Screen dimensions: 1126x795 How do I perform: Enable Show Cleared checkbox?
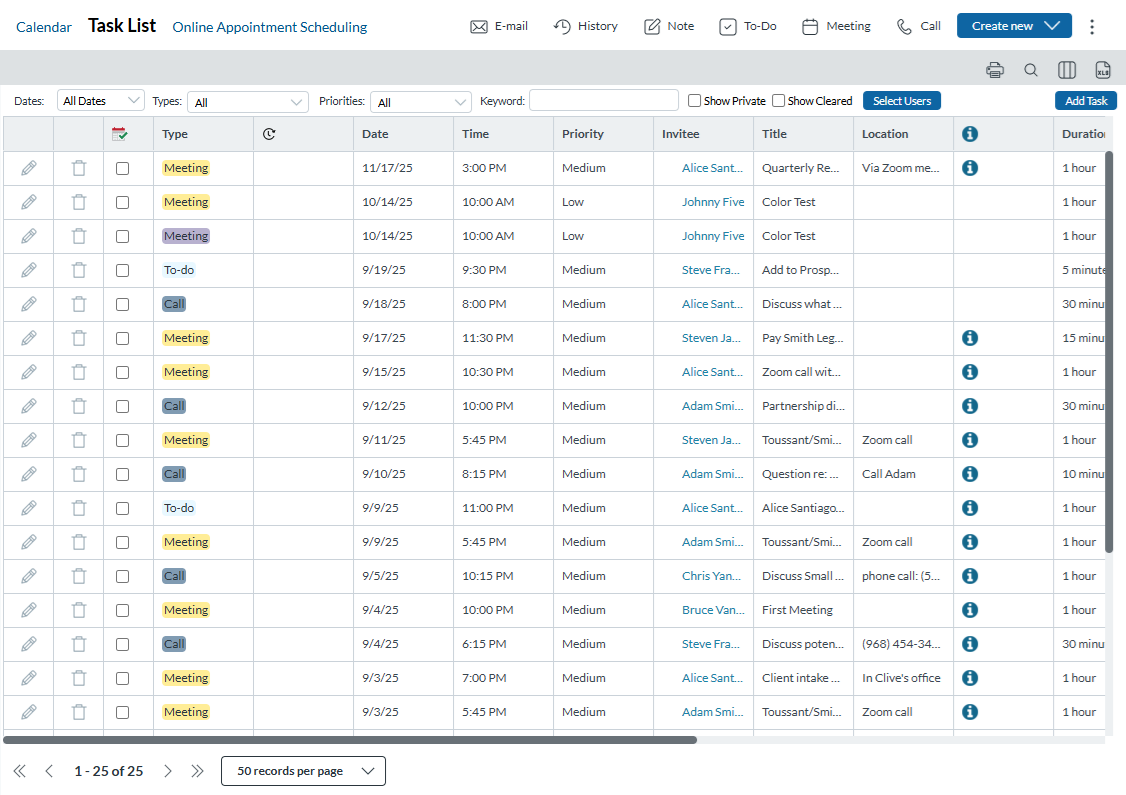[778, 101]
